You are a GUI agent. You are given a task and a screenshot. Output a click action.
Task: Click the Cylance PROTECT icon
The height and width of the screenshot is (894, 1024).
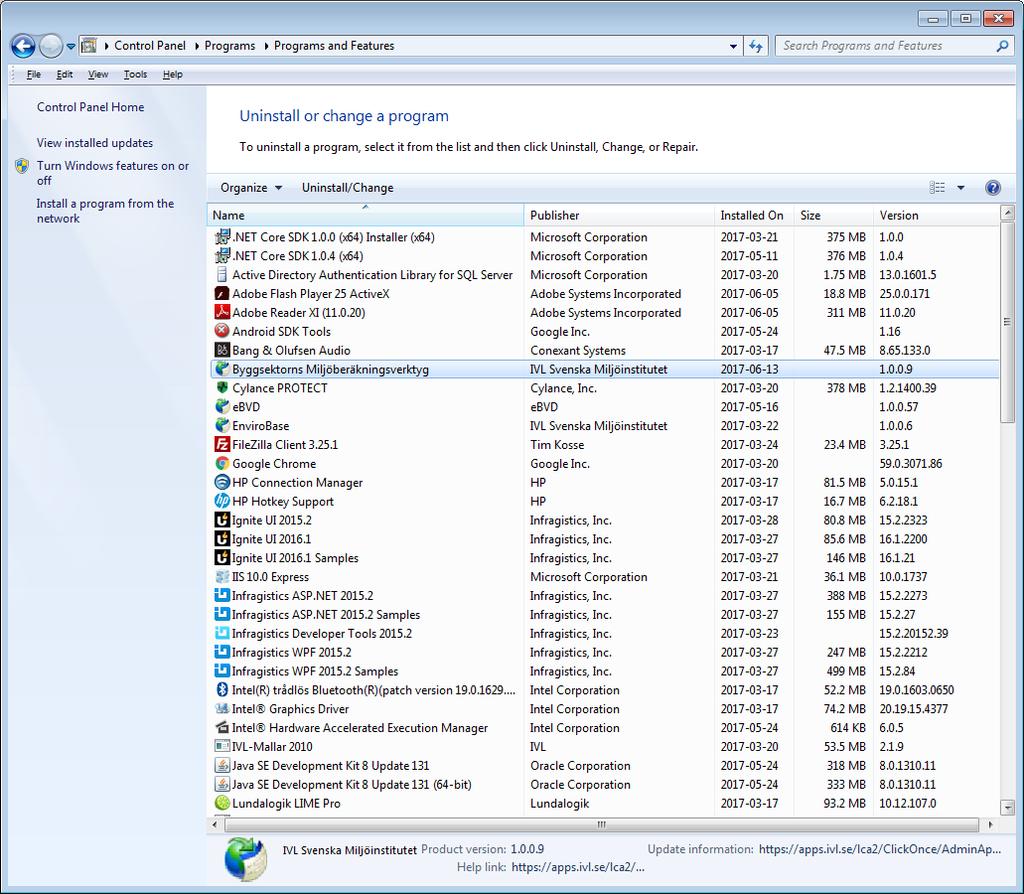coord(222,388)
